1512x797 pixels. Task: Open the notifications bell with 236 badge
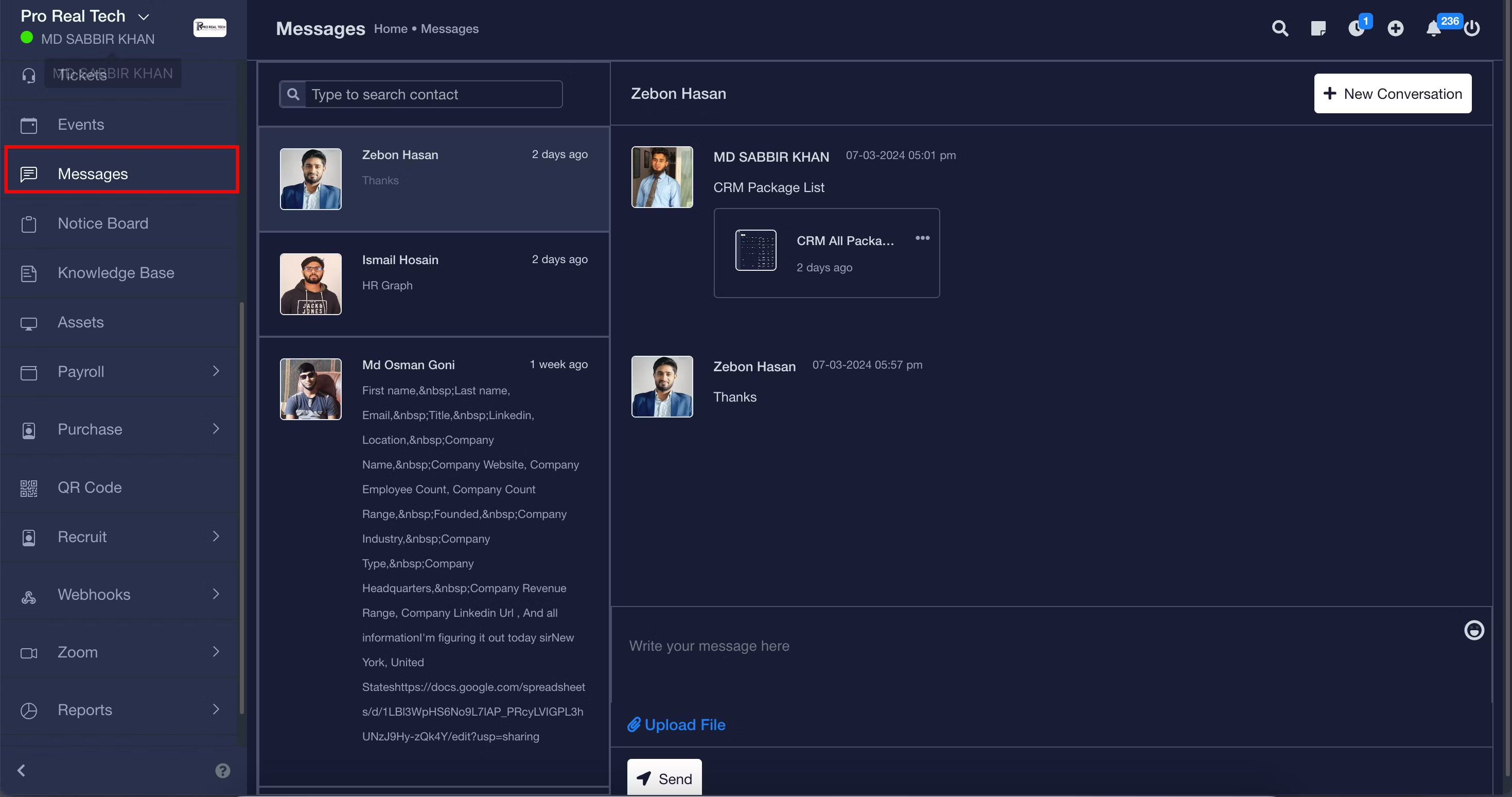click(x=1433, y=28)
